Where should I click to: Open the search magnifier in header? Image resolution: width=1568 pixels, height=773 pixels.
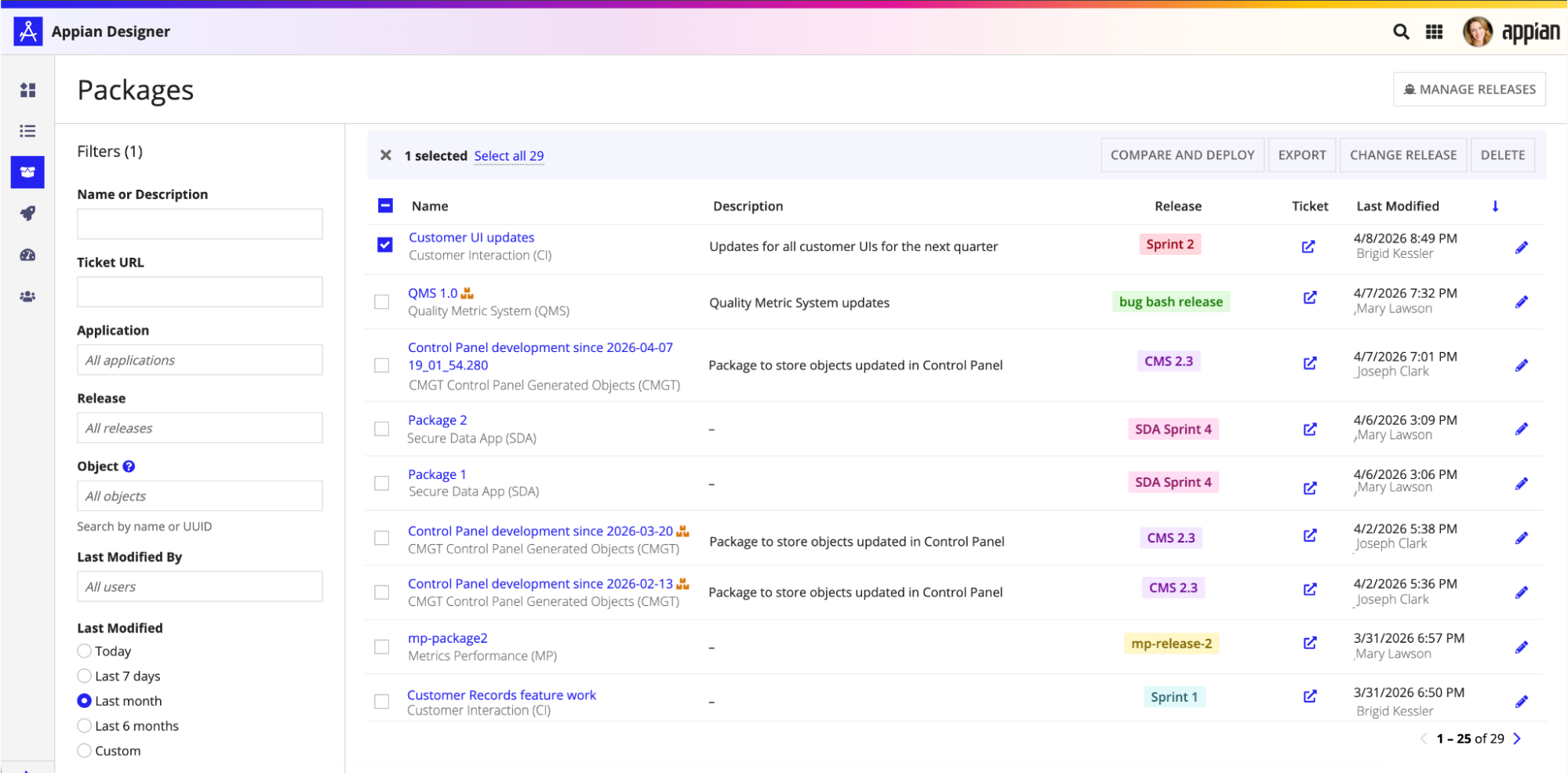(x=1401, y=31)
